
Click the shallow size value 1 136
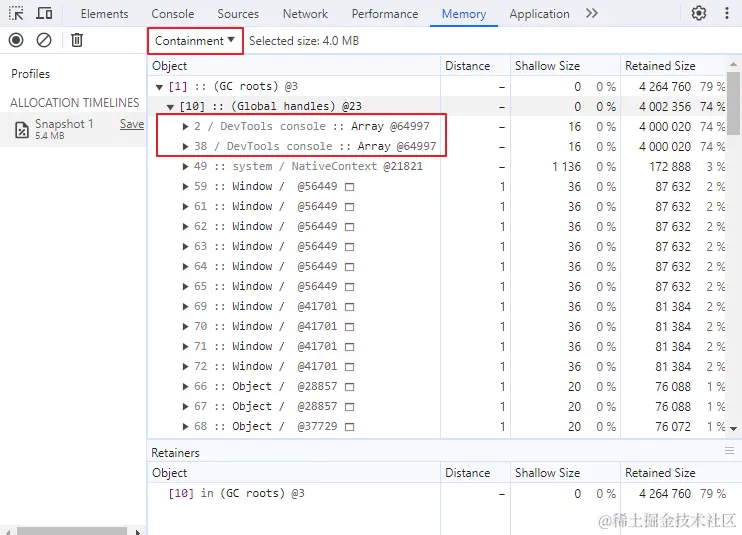tap(566, 167)
